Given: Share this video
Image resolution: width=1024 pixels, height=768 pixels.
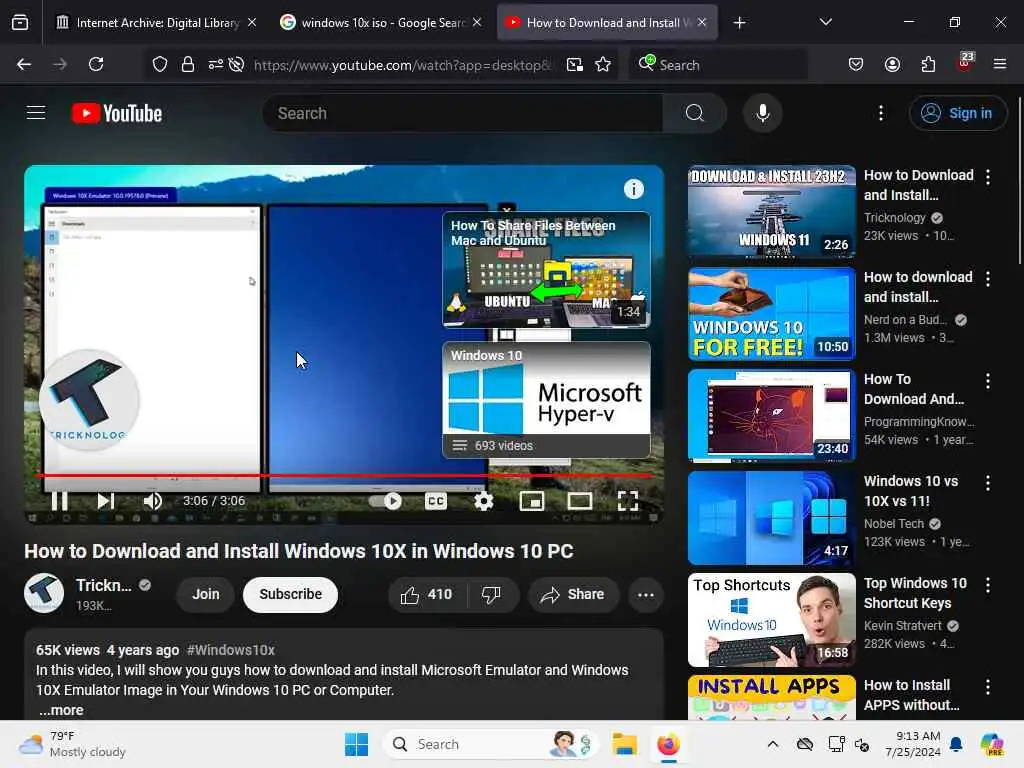Looking at the screenshot, I should pyautogui.click(x=573, y=594).
